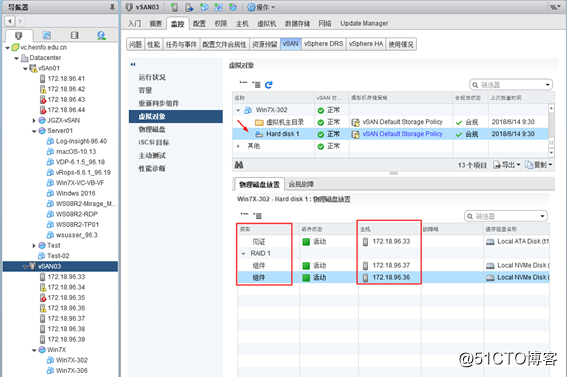Open the 操作 actions dropdown
Screen dimensions: 567x377
pyautogui.click(x=261, y=7)
